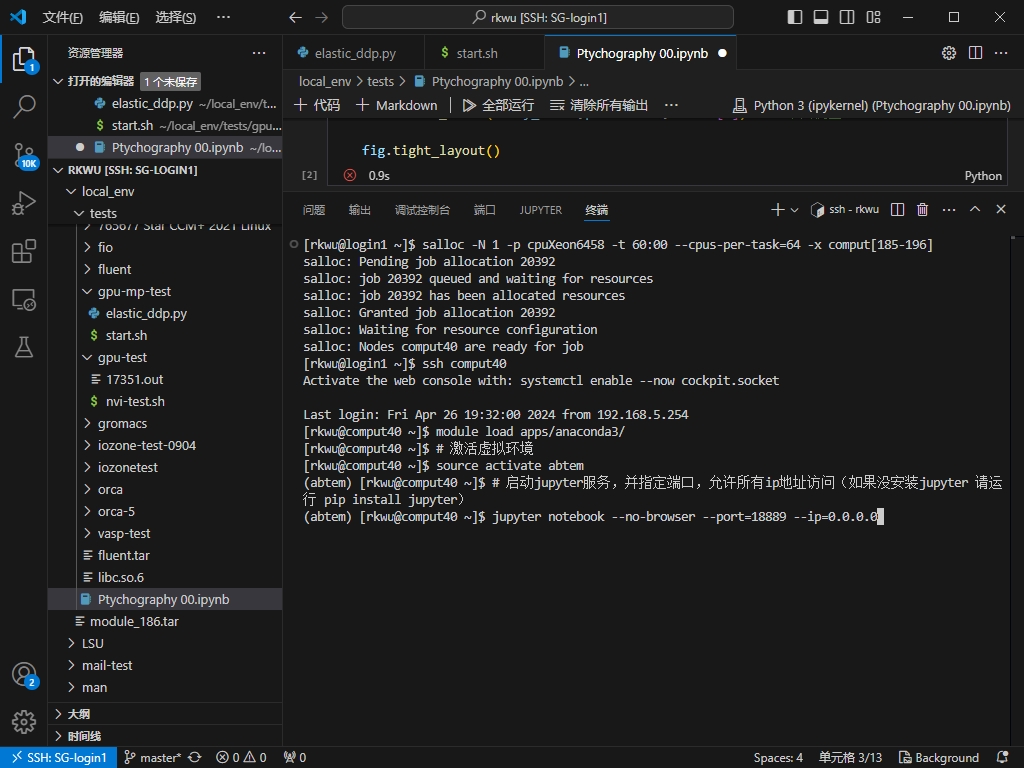Kill terminal with trash icon
1024x768 pixels.
[x=922, y=210]
